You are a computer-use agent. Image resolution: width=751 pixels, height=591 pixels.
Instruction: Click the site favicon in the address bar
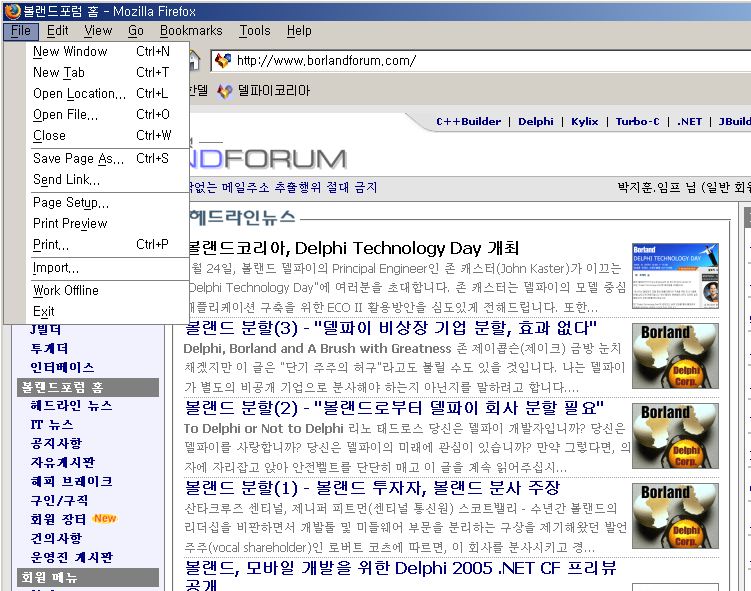(x=223, y=61)
